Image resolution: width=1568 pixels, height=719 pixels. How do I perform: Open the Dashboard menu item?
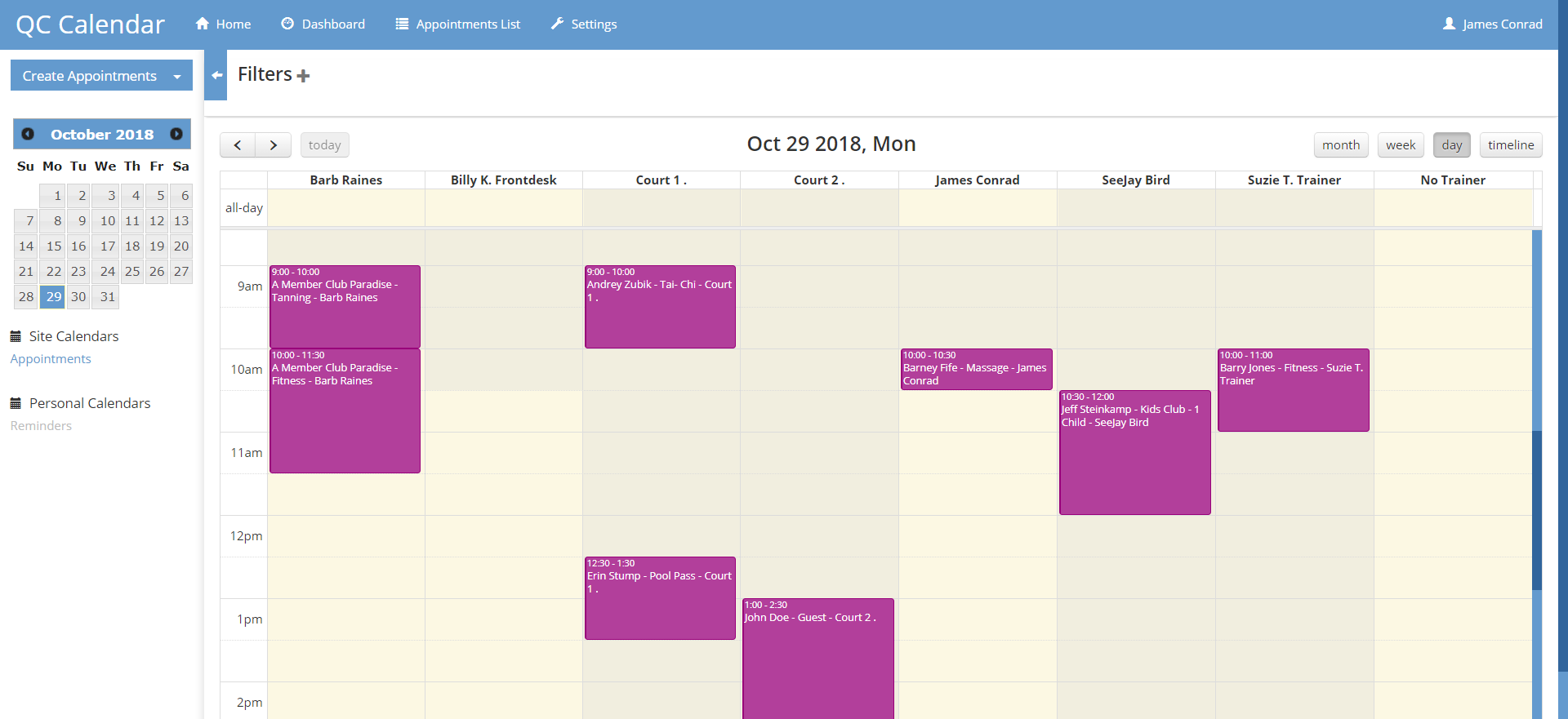click(333, 24)
